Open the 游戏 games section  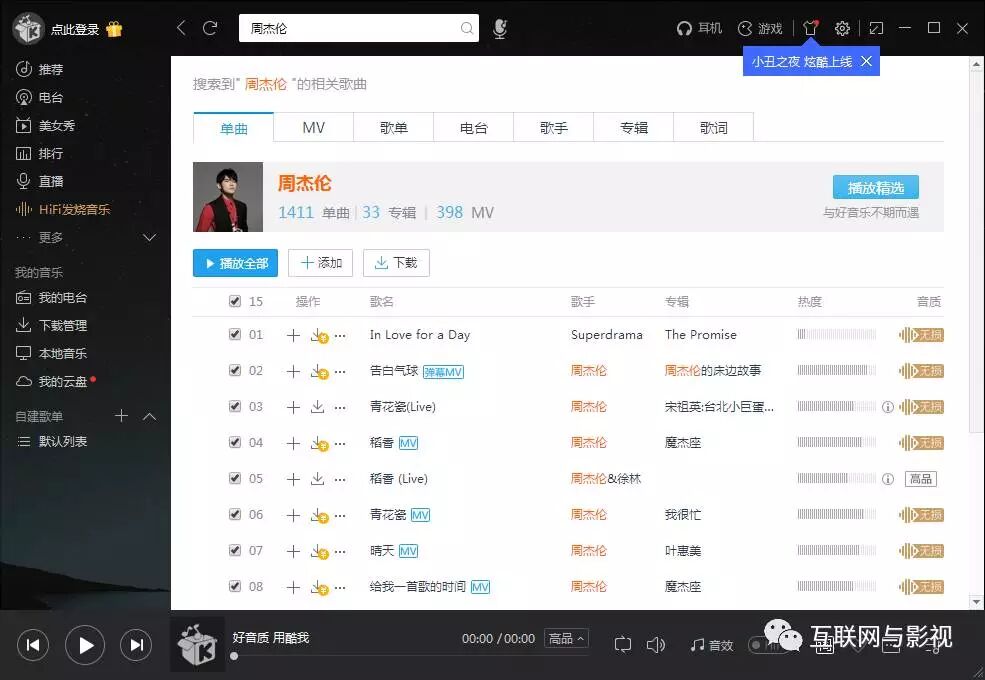click(760, 28)
